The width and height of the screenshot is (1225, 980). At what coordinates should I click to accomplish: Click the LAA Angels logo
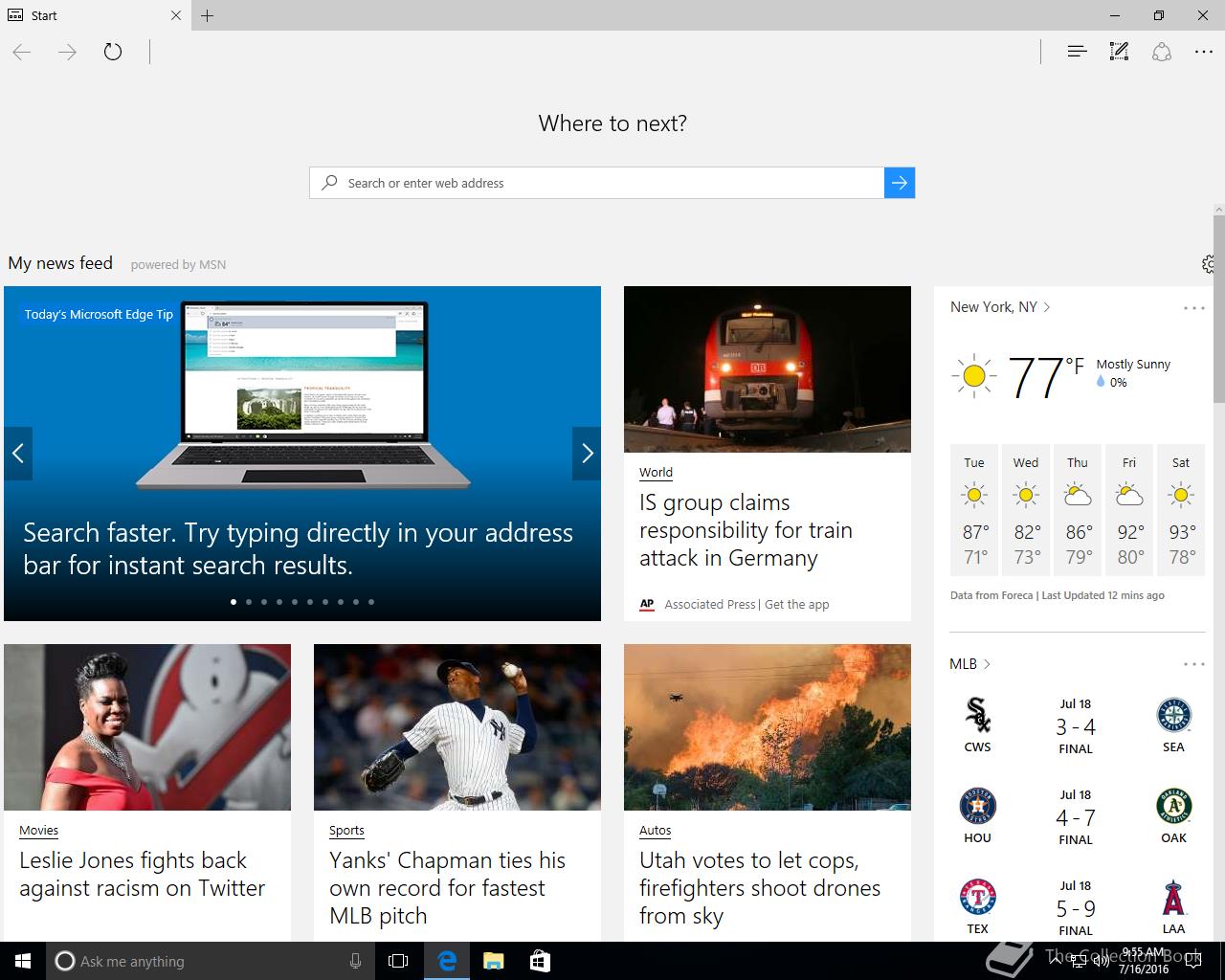[x=1173, y=897]
